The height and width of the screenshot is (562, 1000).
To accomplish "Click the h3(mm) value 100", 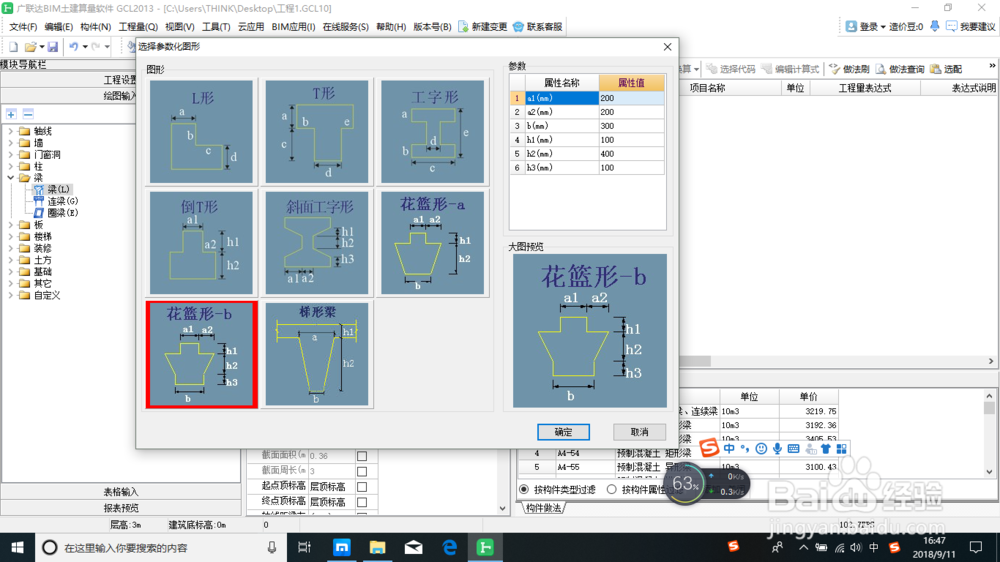I will point(631,168).
